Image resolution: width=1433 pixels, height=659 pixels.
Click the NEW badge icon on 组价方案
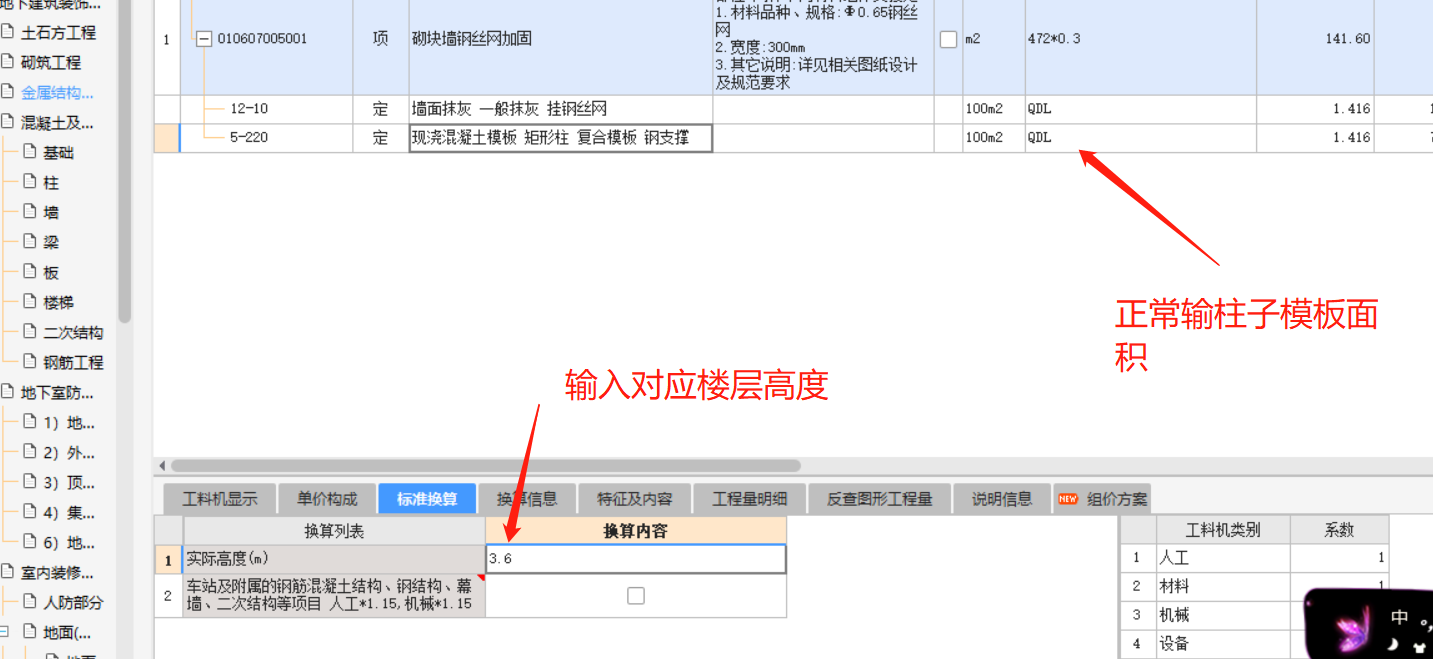[x=1068, y=499]
